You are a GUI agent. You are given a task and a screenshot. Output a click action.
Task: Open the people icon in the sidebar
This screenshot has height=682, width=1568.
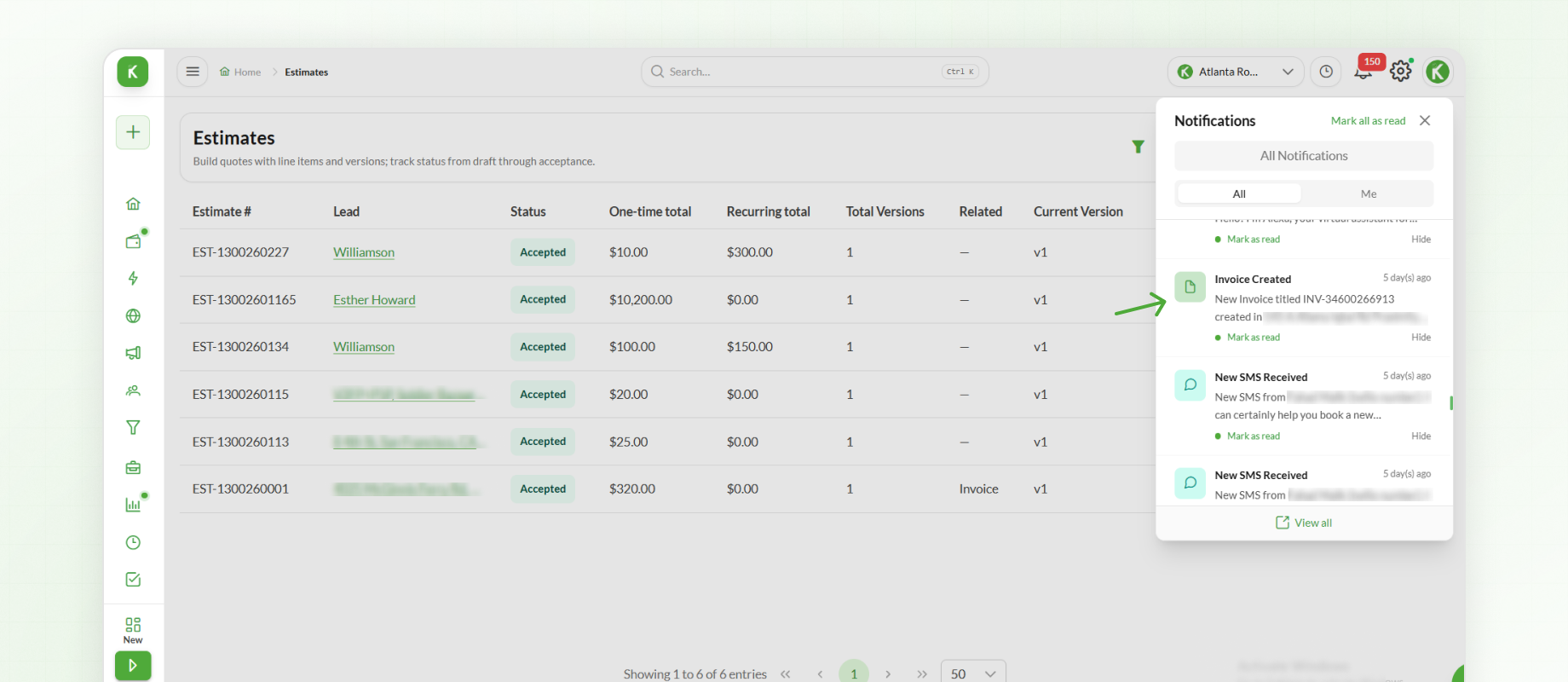133,390
